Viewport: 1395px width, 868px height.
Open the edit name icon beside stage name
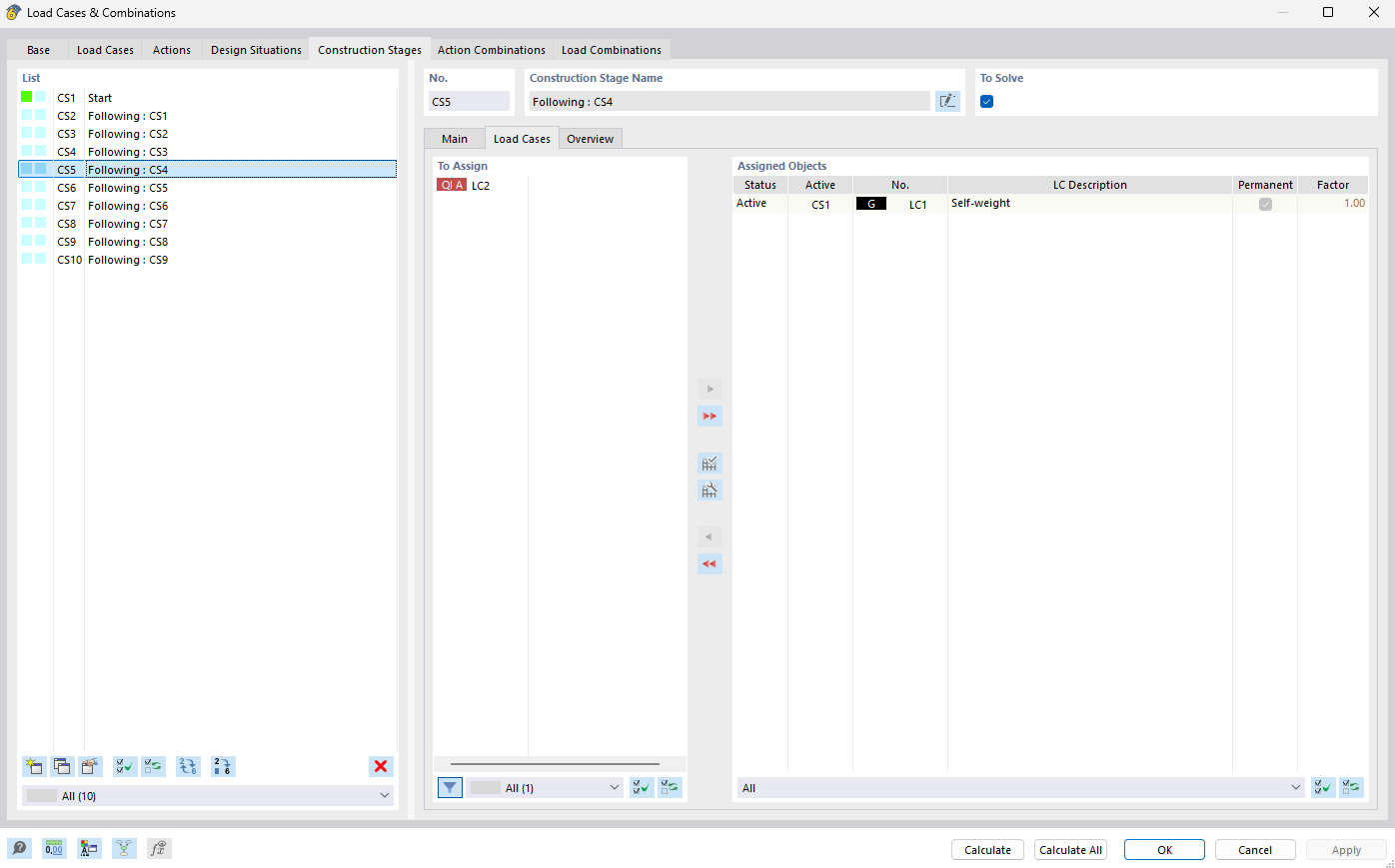947,101
